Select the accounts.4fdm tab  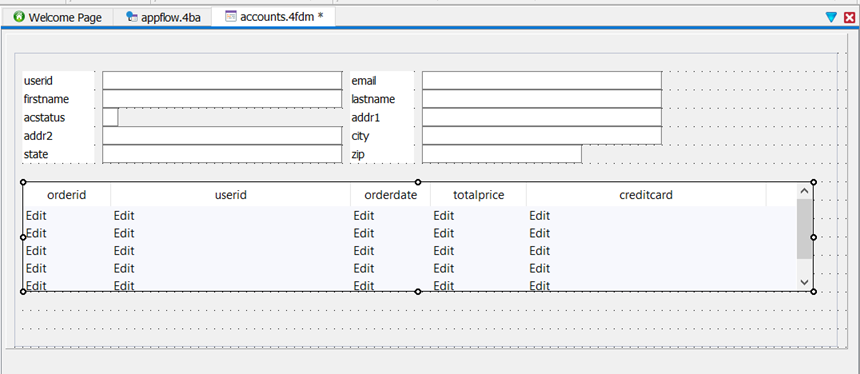coord(274,16)
